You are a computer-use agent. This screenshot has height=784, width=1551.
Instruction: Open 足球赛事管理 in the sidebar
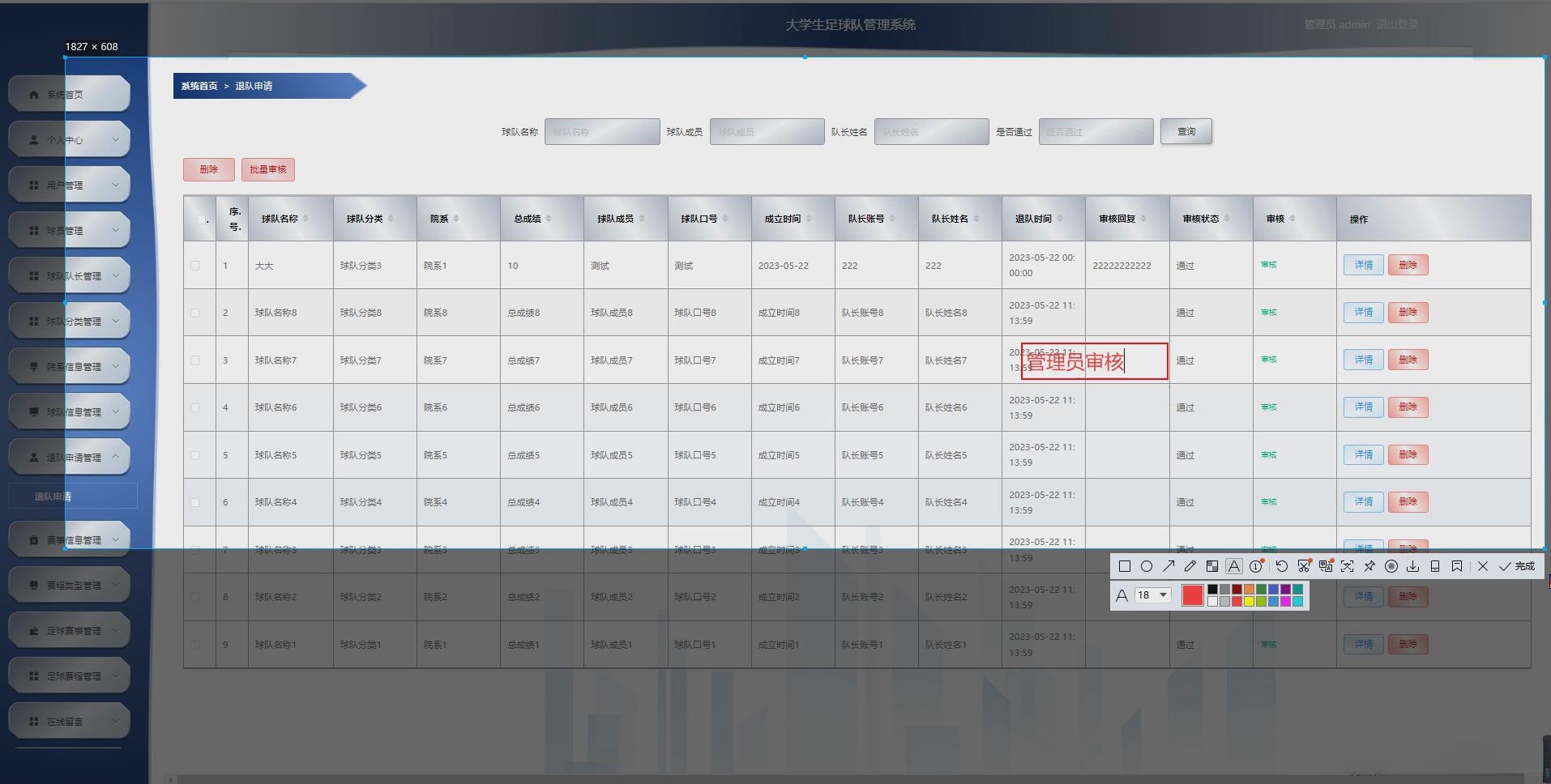coord(69,630)
